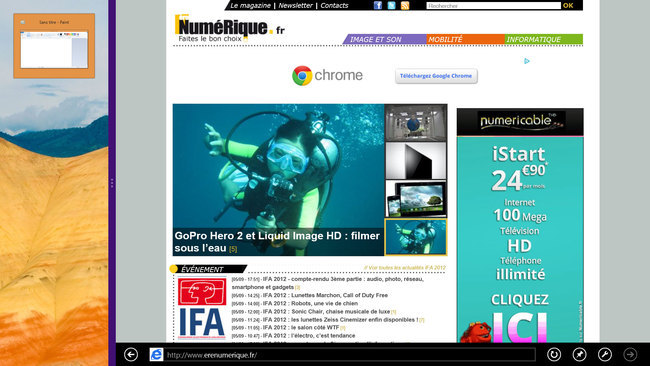Open the Newsletter link in top bar
The width and height of the screenshot is (650, 366).
pos(295,5)
